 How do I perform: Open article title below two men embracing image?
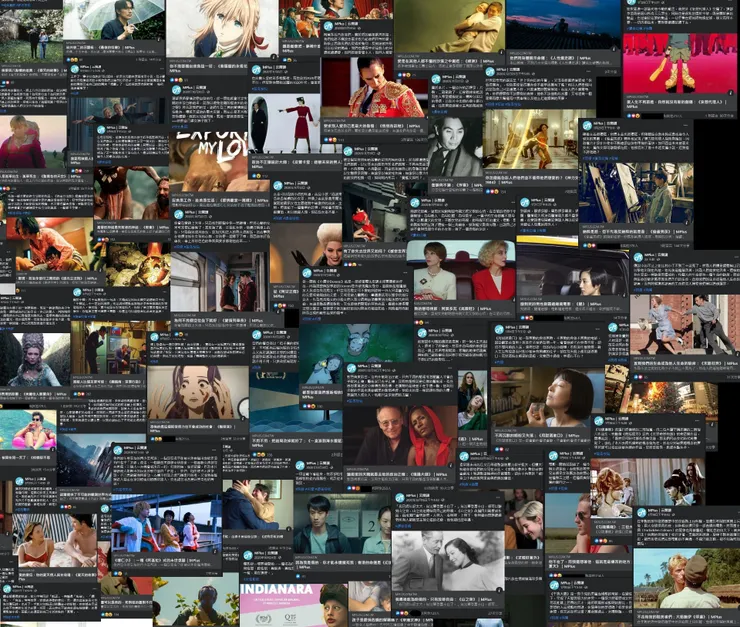coord(446,61)
